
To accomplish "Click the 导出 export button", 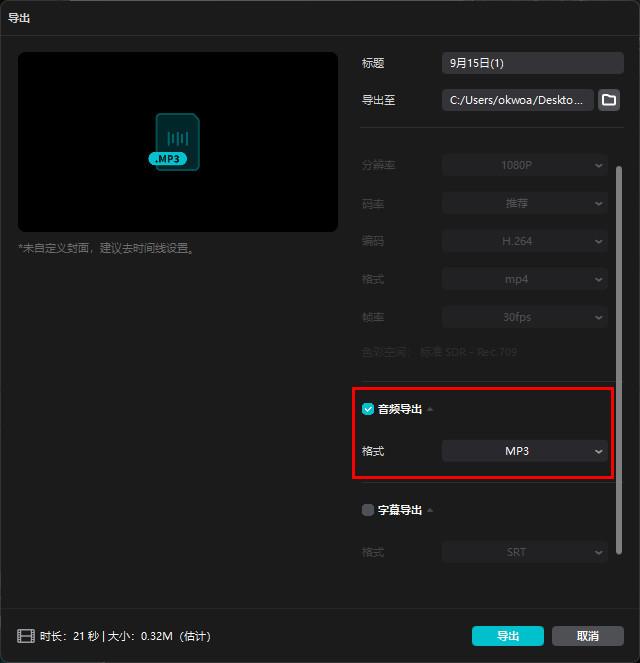I will coord(508,636).
